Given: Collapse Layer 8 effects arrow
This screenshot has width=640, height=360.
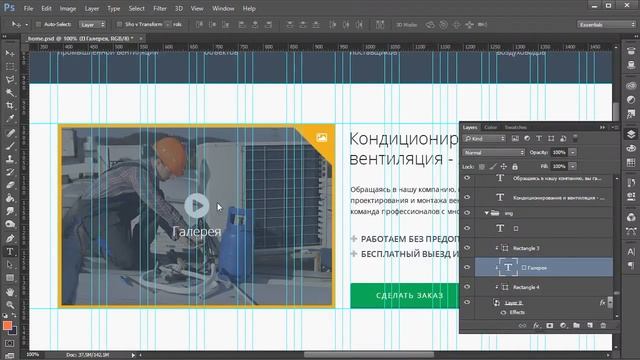Looking at the screenshot, I should (610, 302).
